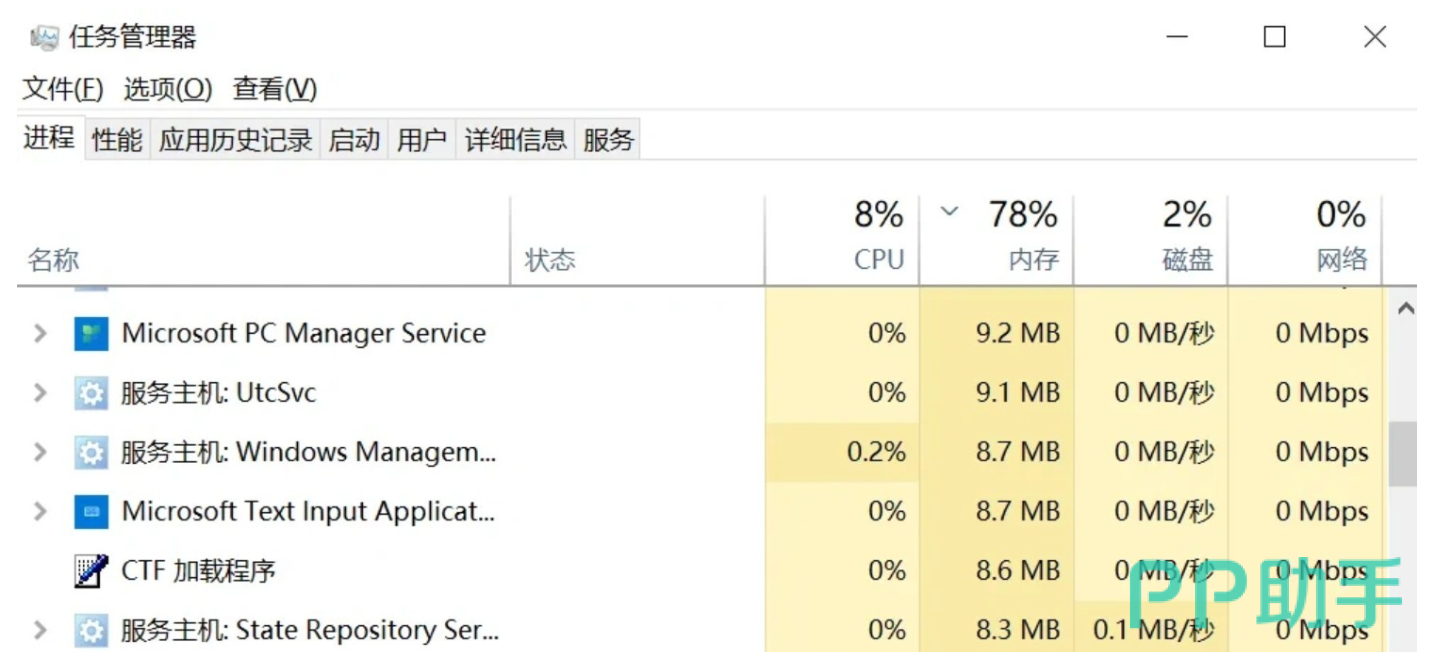
Task: Open the 选项(O) menu
Action: pos(168,89)
